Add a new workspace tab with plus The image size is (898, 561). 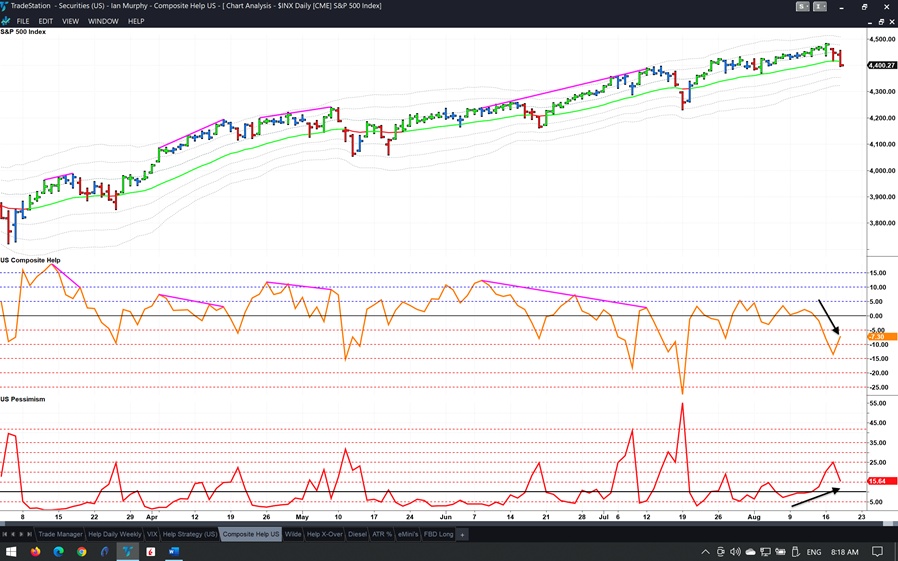462,535
